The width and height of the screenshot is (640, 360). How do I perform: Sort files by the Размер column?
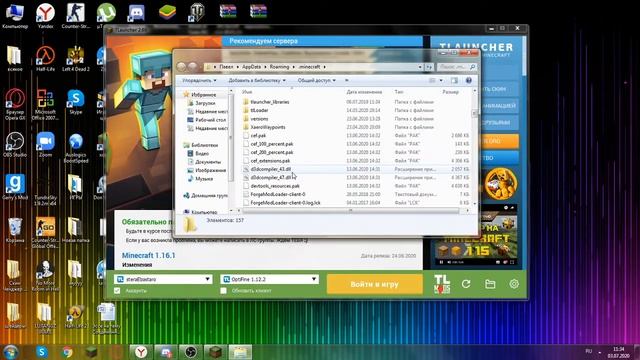pos(451,92)
